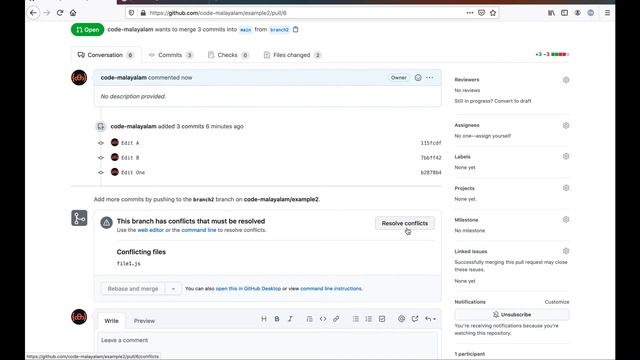Click the Rebase and merge button
Image resolution: width=640 pixels, height=360 pixels.
133,289
